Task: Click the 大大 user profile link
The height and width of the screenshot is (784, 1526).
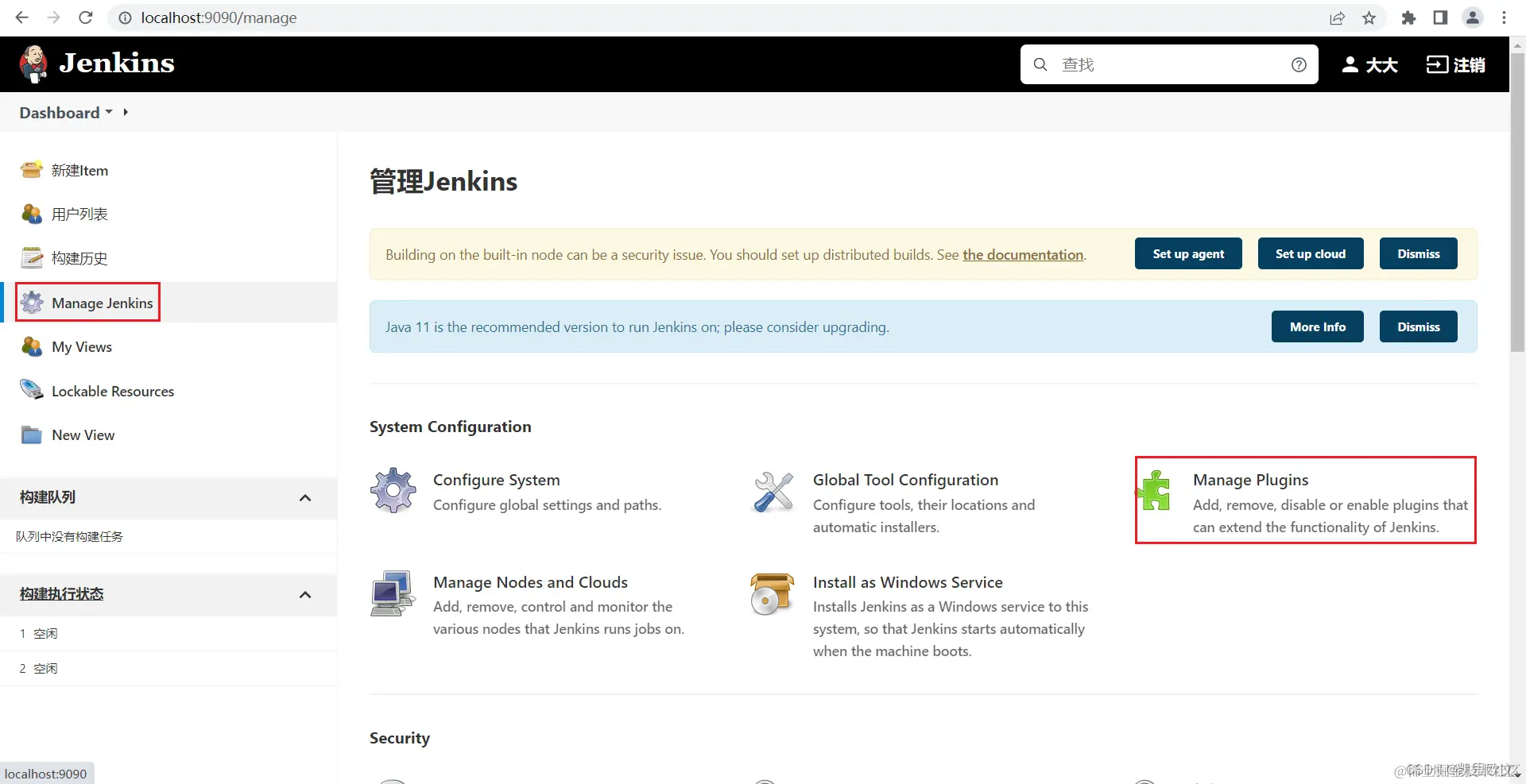Action: pos(1369,64)
